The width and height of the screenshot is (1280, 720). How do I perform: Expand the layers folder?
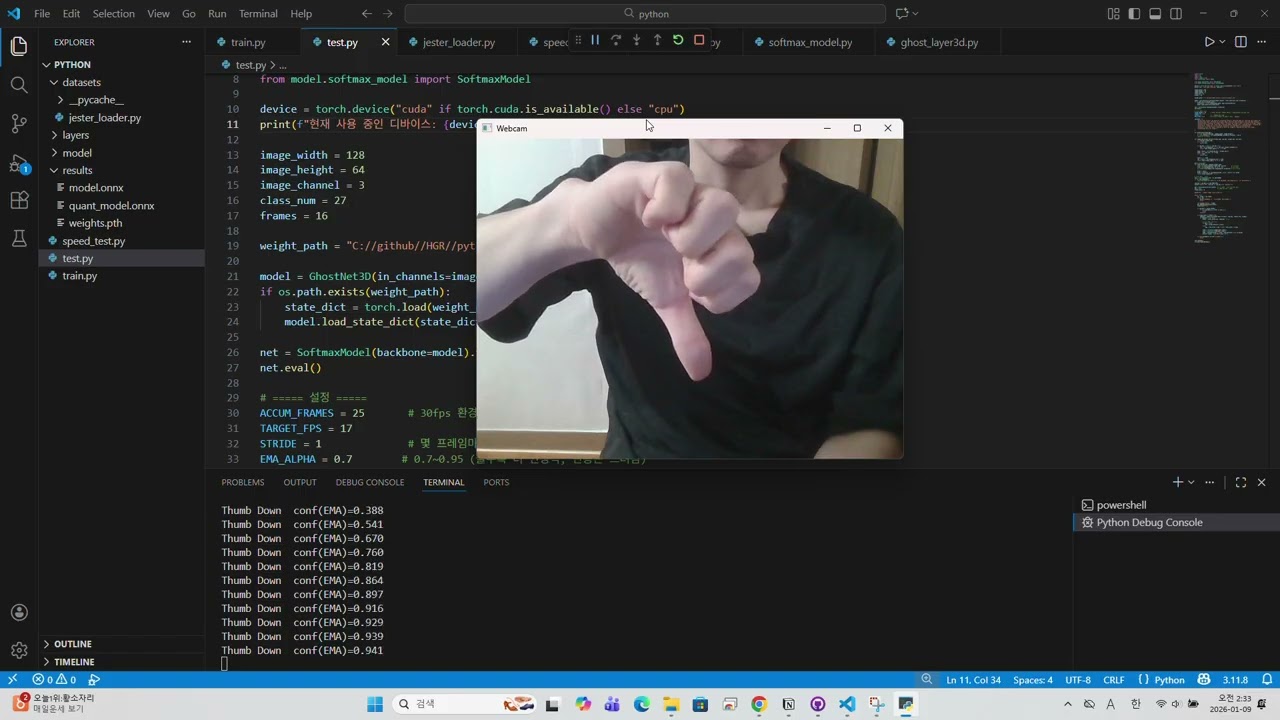tap(76, 135)
